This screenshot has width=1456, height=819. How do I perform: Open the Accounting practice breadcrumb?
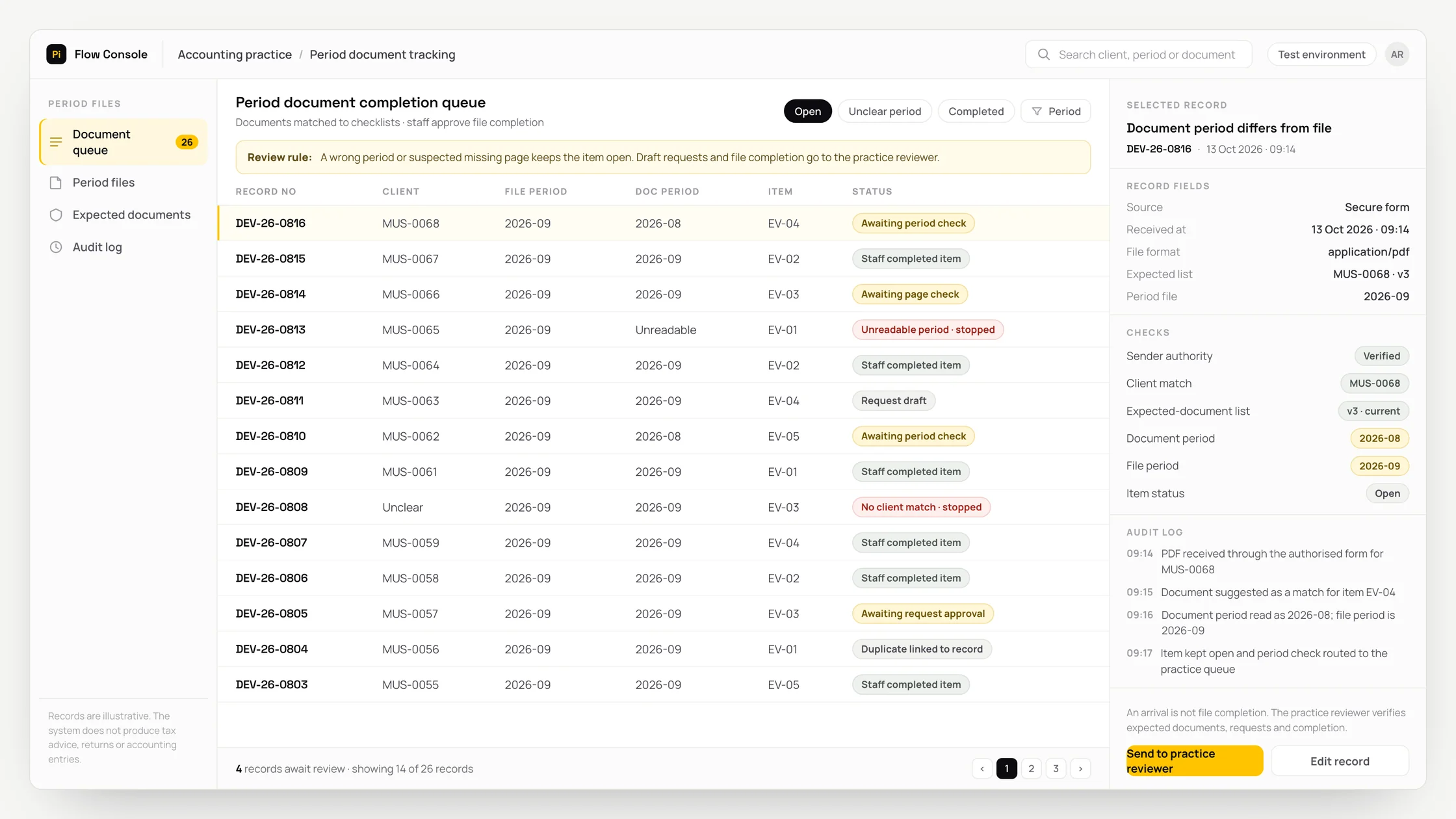point(235,55)
